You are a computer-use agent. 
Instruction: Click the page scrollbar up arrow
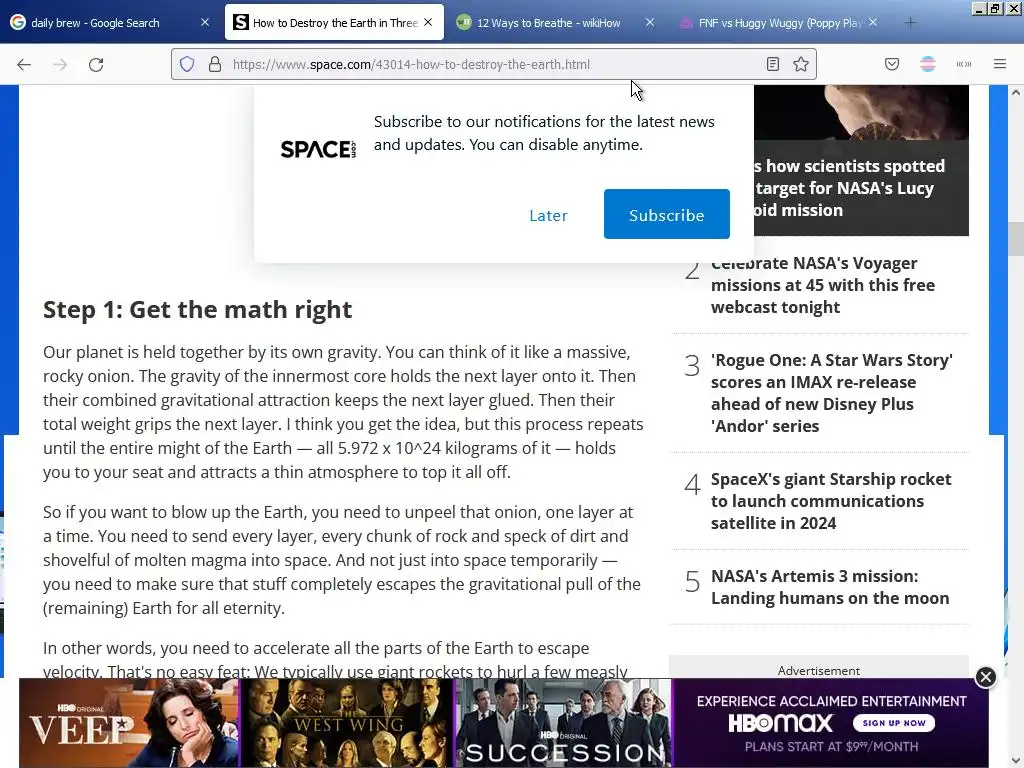[1016, 93]
